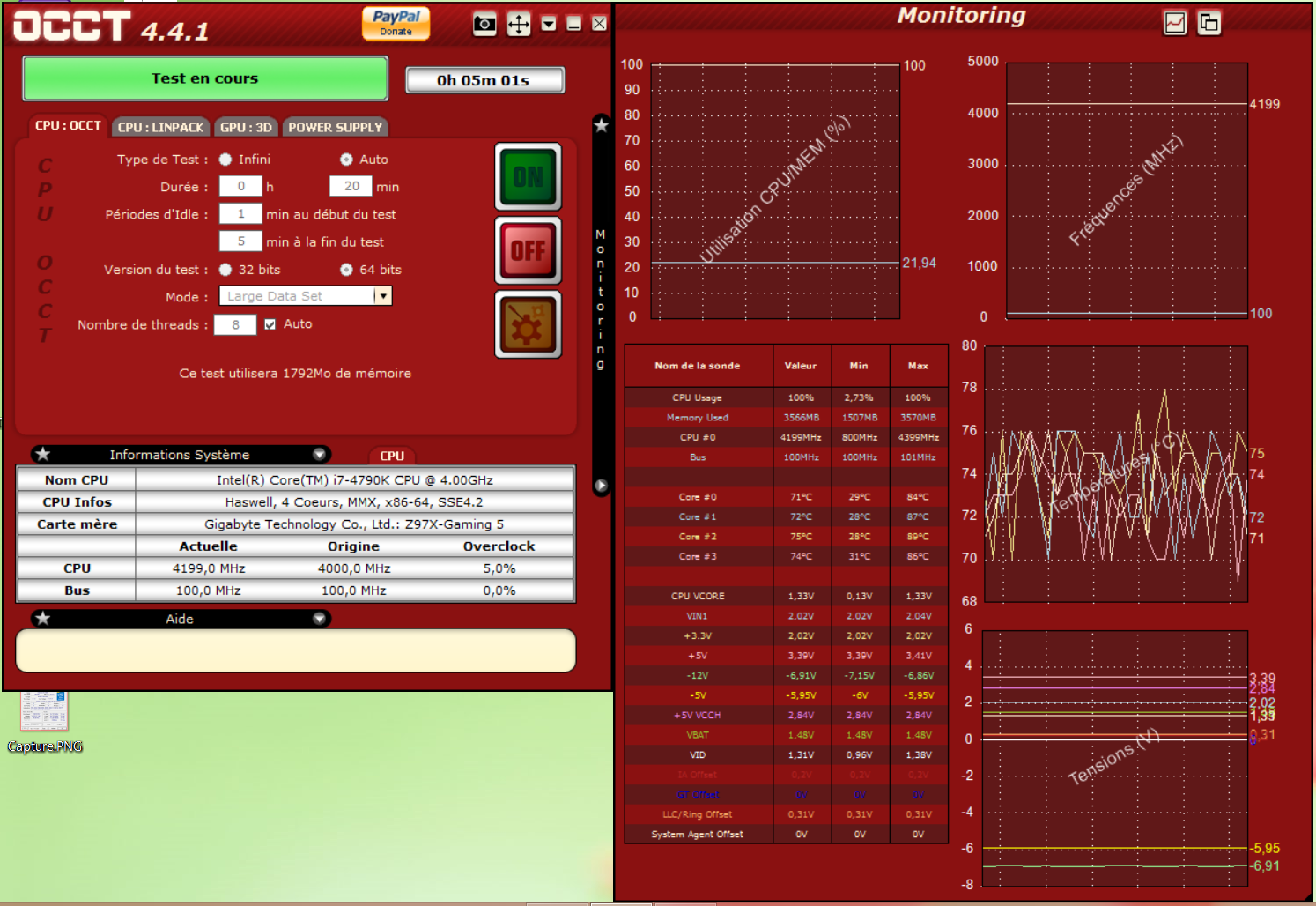Toggle the Auto threads checkbox
The width and height of the screenshot is (1316, 906).
pos(270,324)
